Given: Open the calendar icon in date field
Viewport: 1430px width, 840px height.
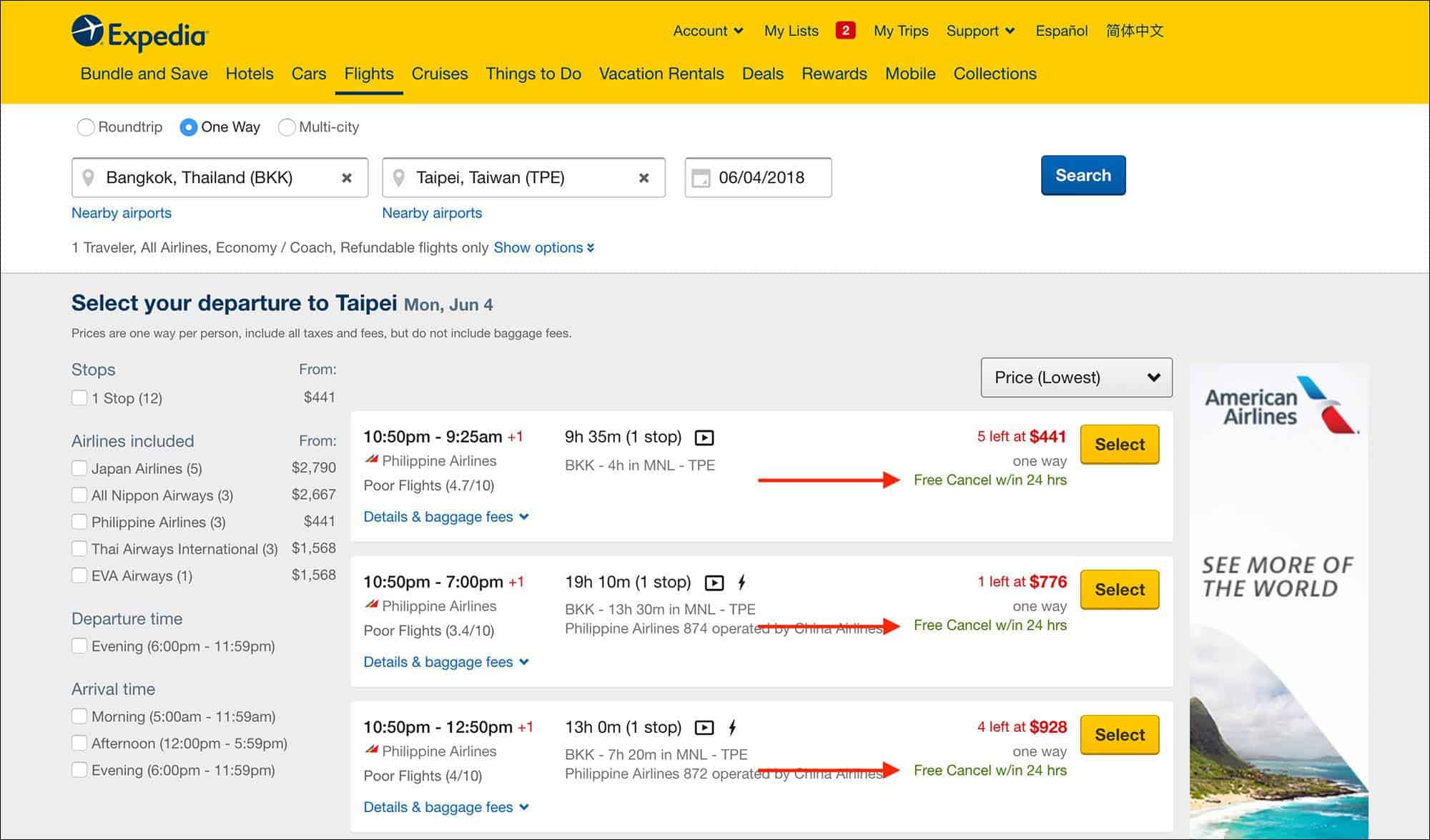Looking at the screenshot, I should [x=701, y=178].
